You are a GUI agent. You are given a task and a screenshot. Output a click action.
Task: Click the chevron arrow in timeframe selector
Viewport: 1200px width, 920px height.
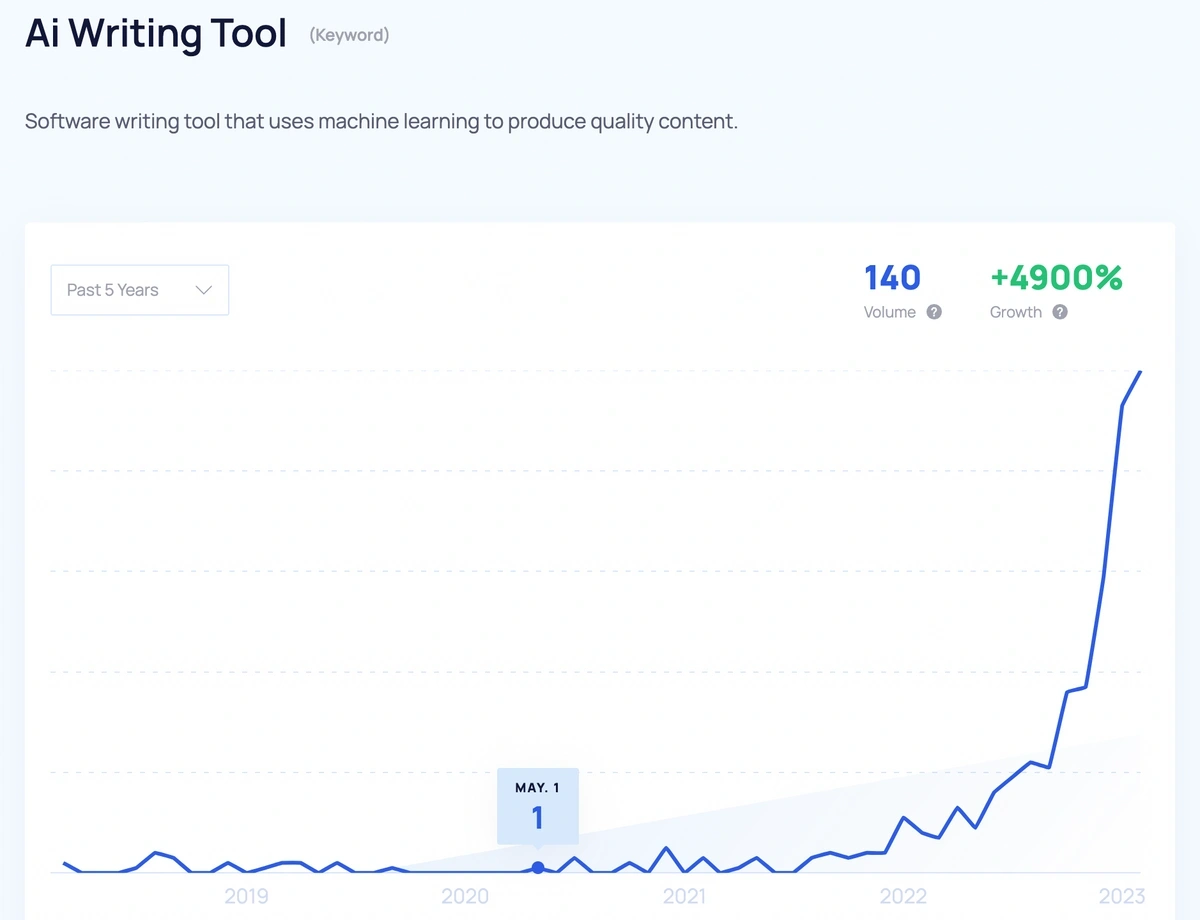(x=204, y=290)
